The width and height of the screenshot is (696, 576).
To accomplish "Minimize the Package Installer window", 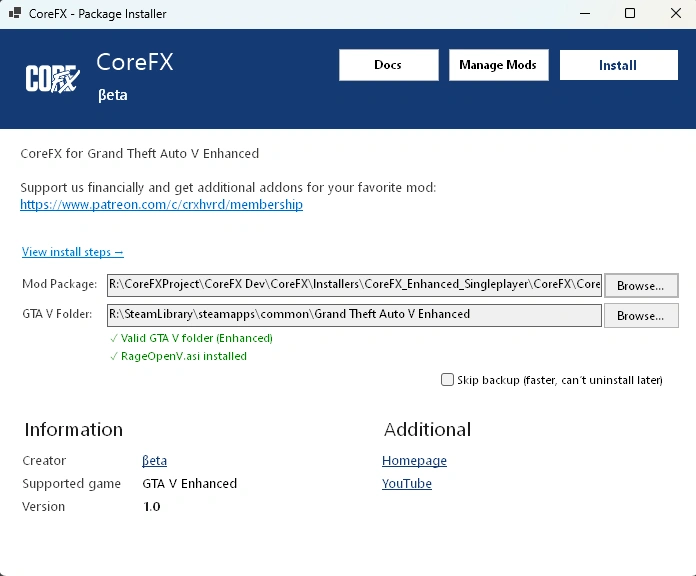I will coord(585,13).
